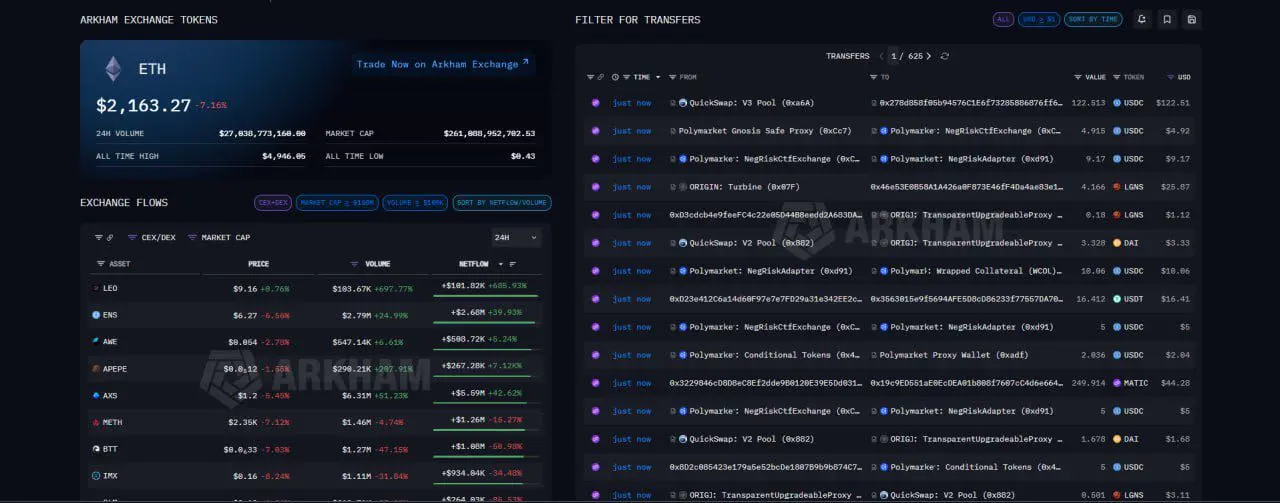Click the PRICE column header
Viewport: 1280px width, 503px height.
coord(258,264)
